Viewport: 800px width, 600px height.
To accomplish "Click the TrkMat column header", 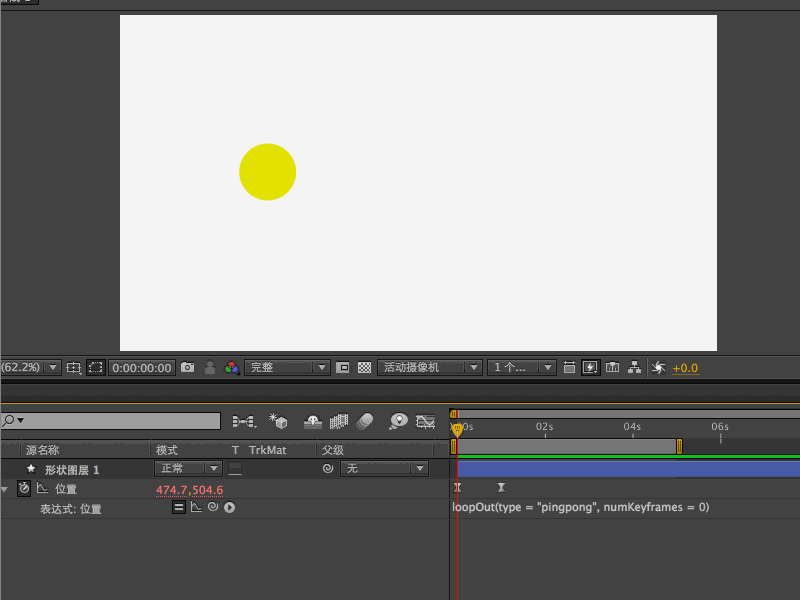I will [267, 450].
